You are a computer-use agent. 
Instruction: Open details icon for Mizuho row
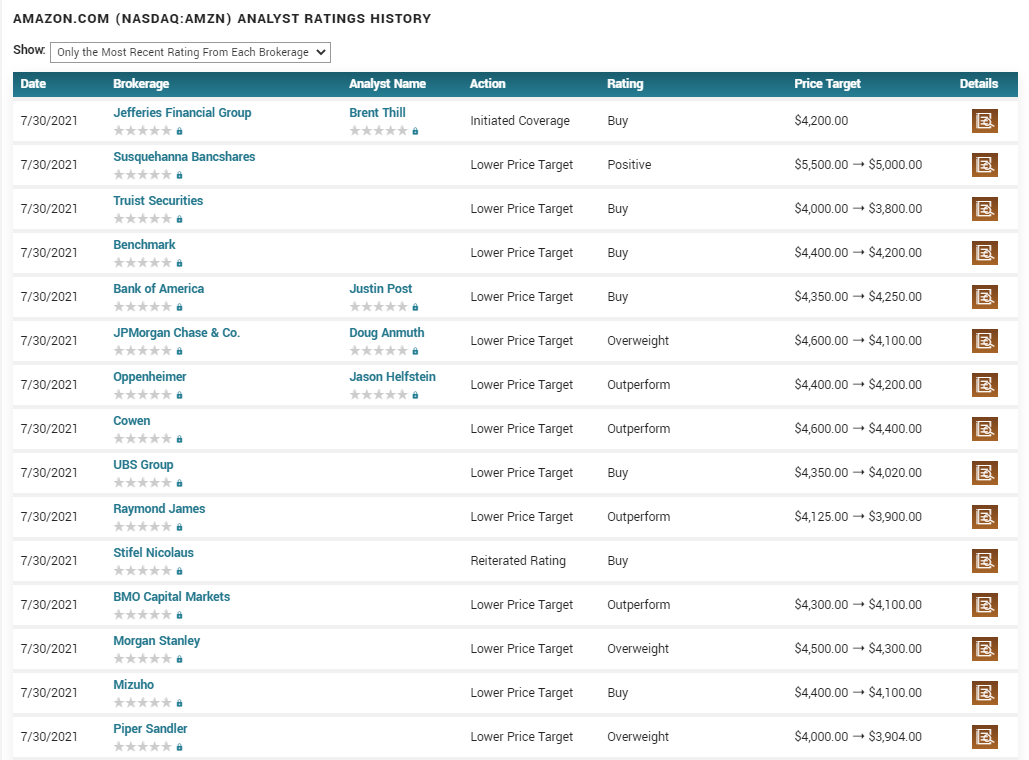point(984,692)
